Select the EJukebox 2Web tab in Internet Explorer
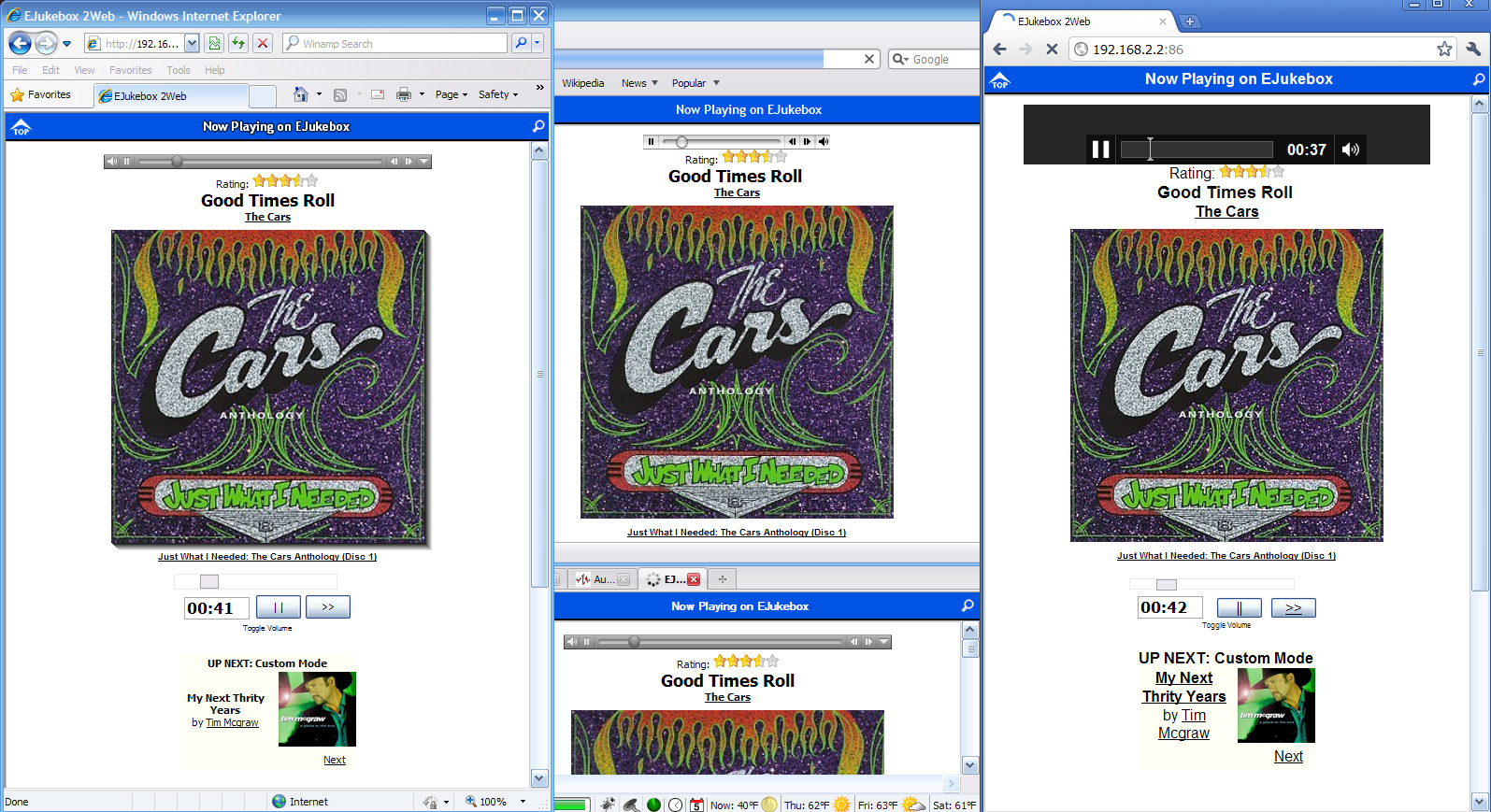This screenshot has width=1491, height=812. point(171,95)
